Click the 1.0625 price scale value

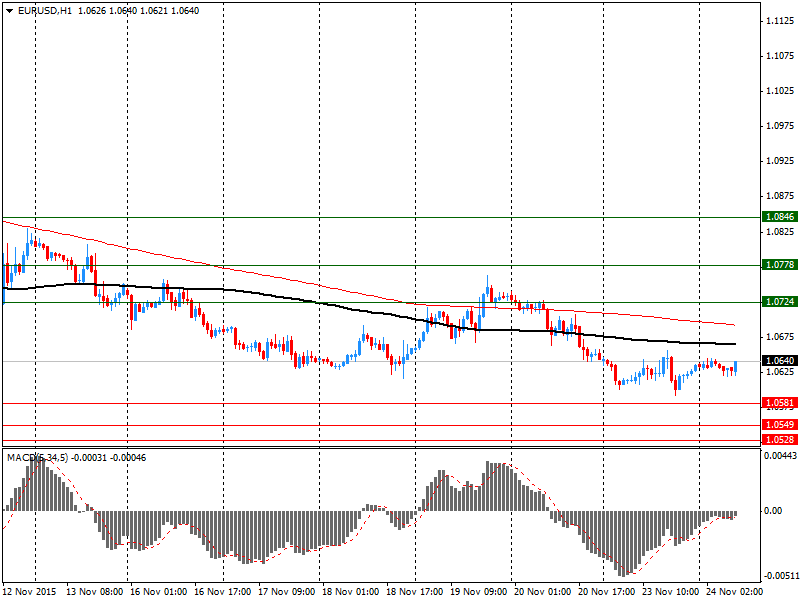pos(780,372)
